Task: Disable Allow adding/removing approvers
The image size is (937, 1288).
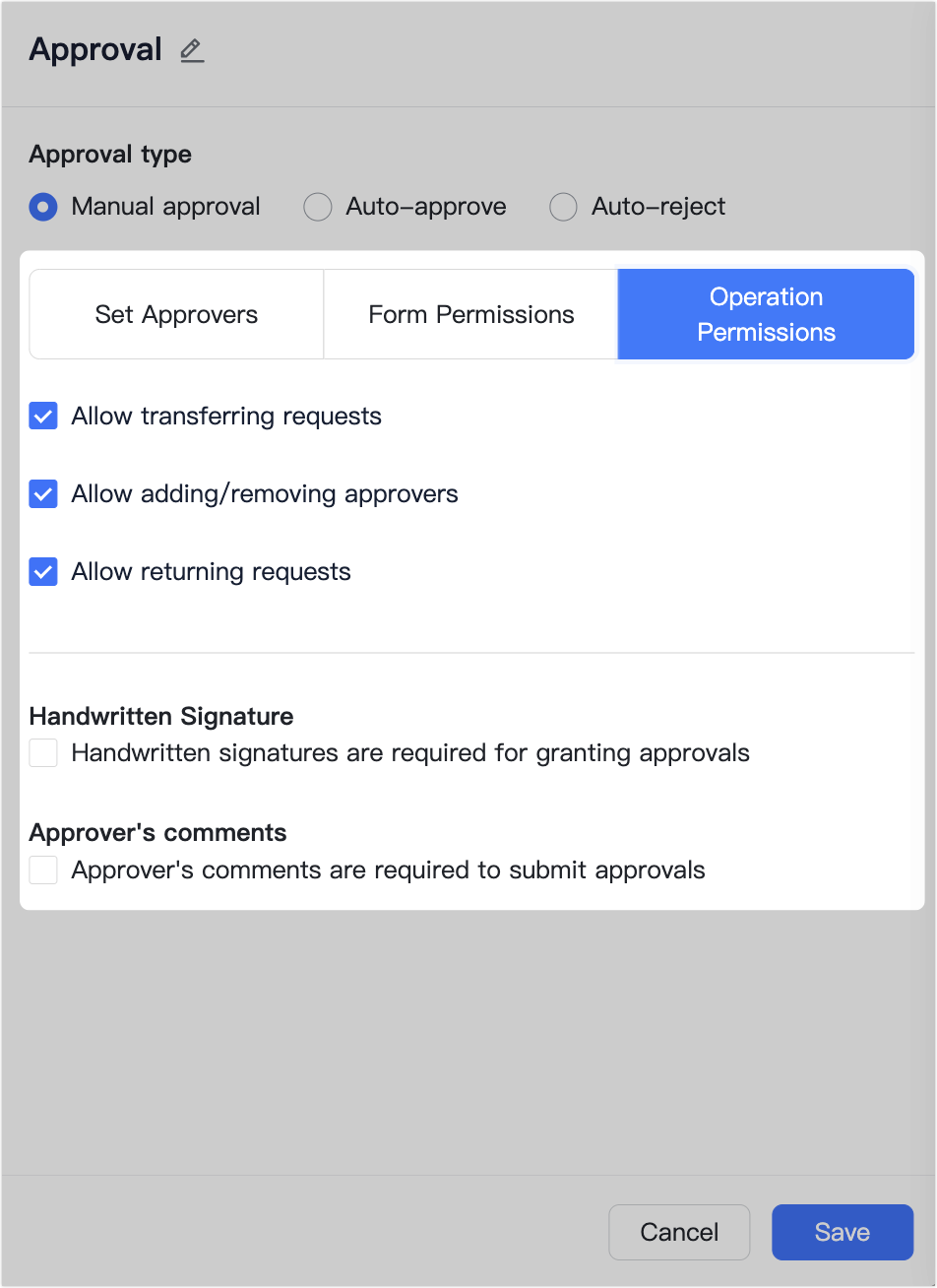Action: click(42, 493)
